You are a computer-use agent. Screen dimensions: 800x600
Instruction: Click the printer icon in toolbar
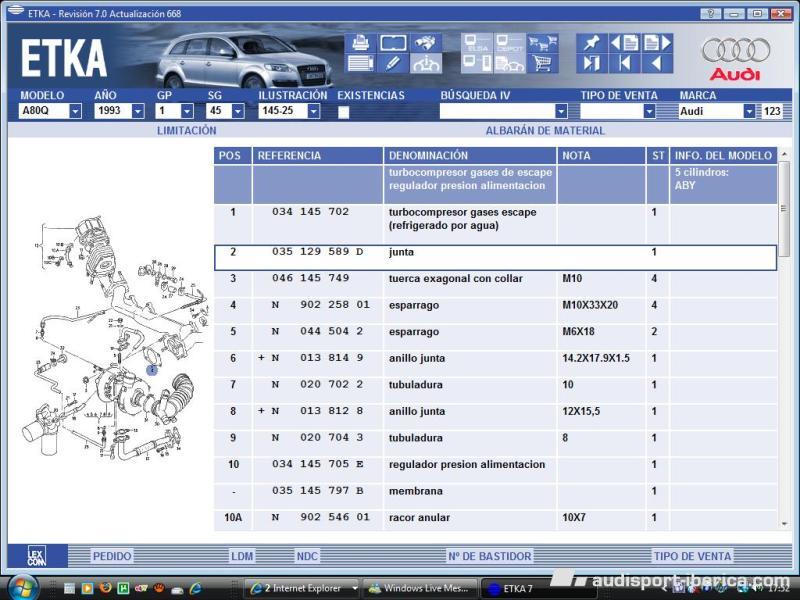360,43
